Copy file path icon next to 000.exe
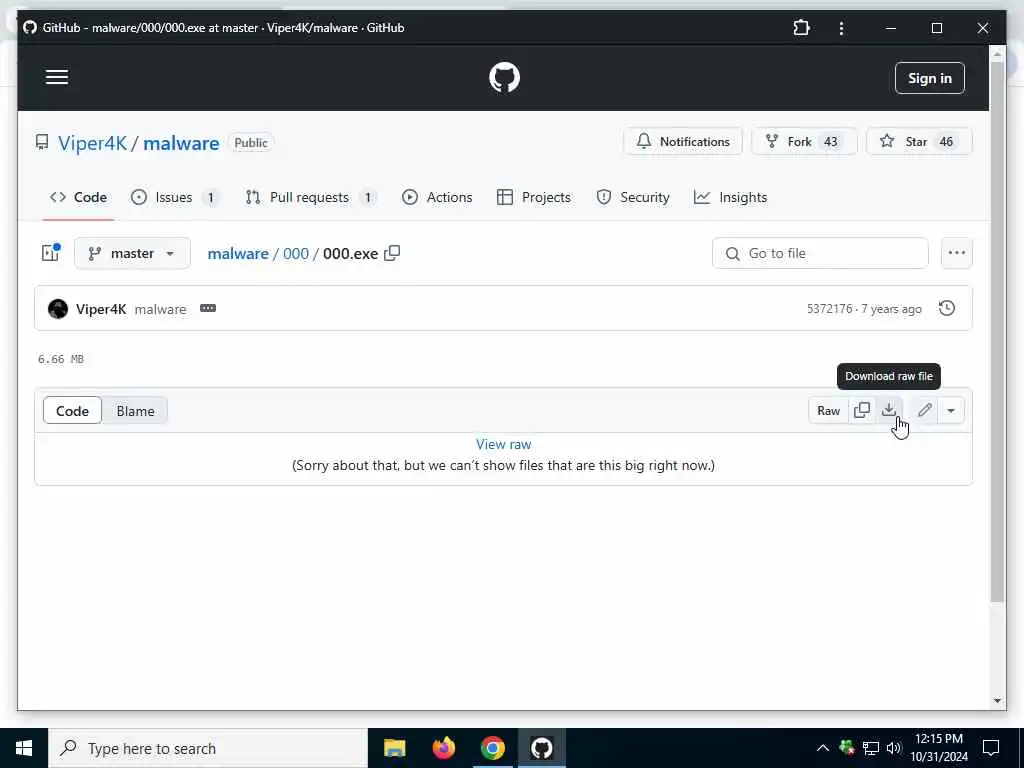 (x=392, y=253)
